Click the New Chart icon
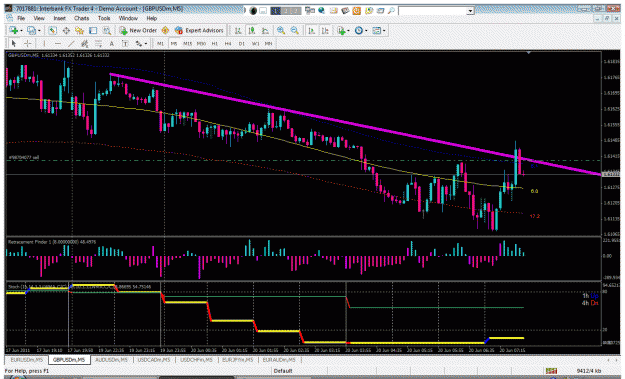The image size is (625, 379). [x=14, y=30]
